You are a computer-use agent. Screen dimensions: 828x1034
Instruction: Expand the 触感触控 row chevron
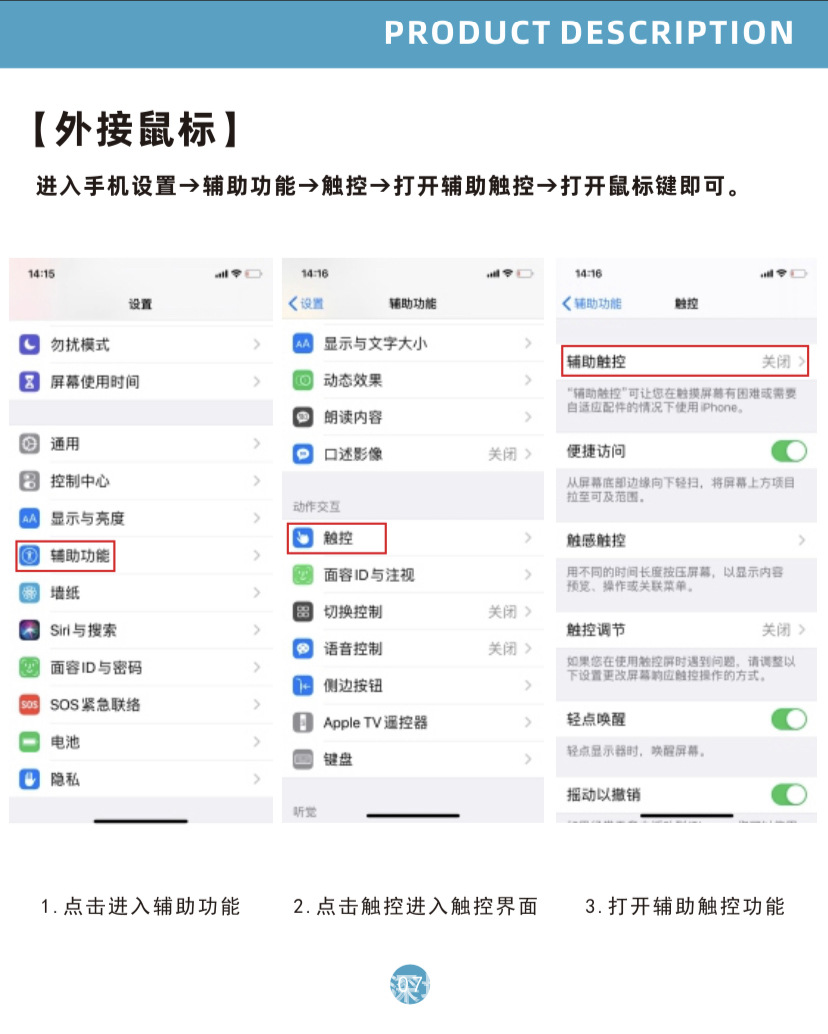click(802, 540)
